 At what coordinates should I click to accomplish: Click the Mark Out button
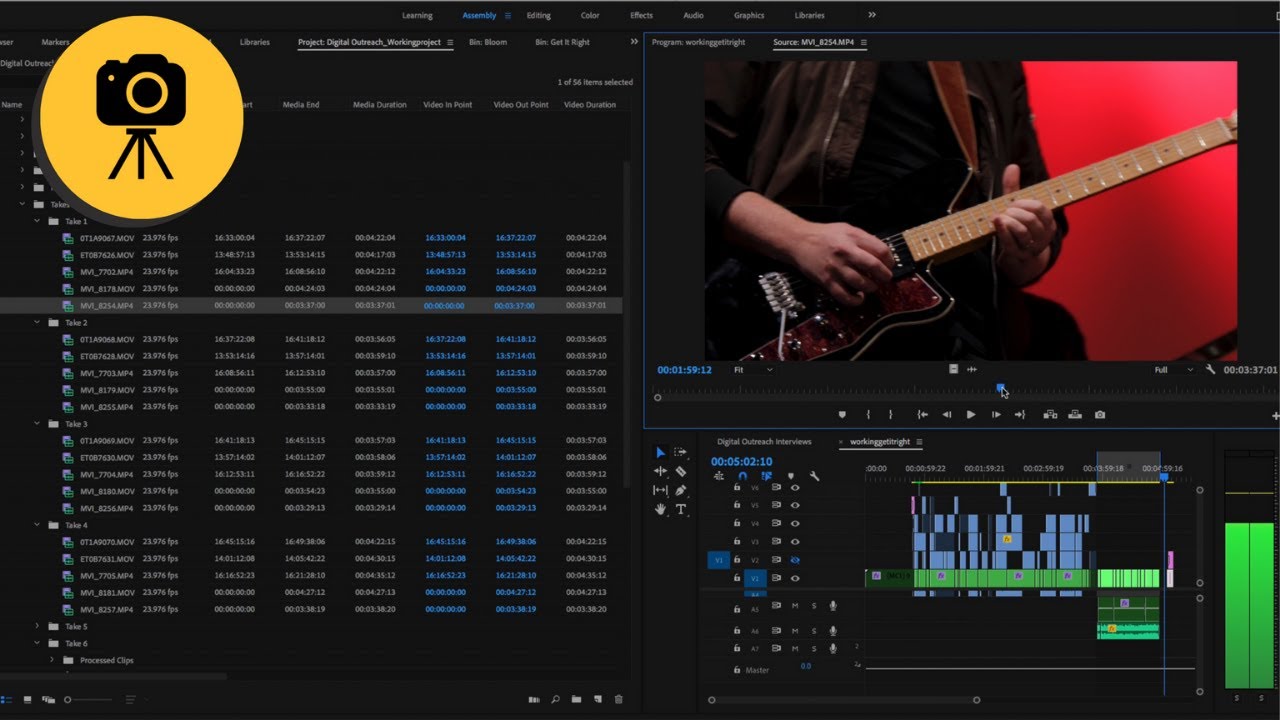tap(890, 414)
